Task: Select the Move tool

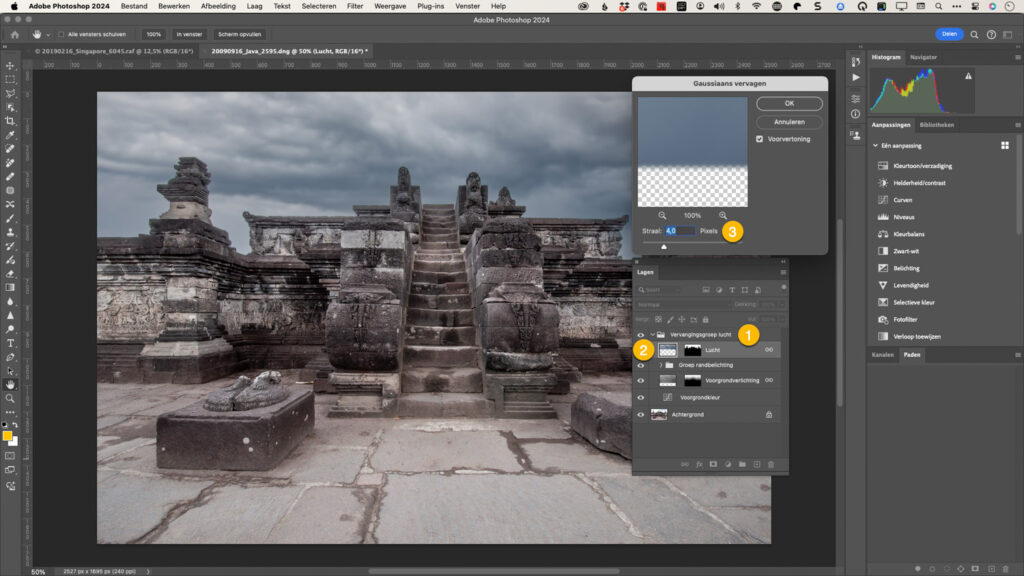Action: pos(10,66)
